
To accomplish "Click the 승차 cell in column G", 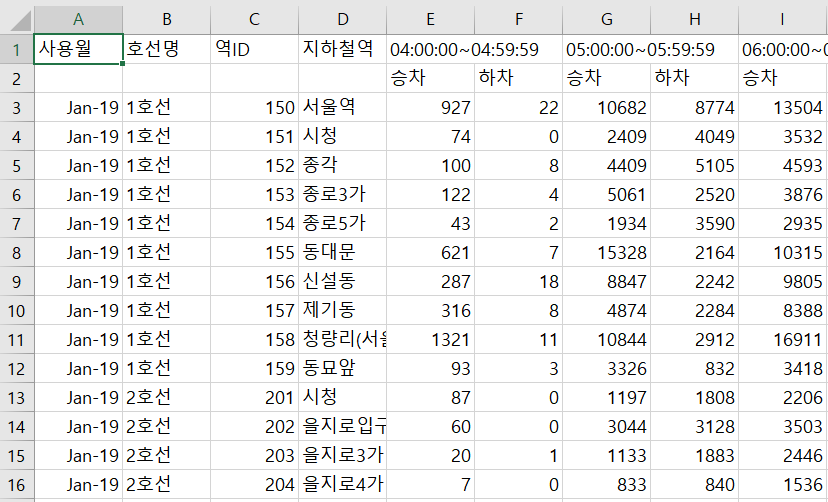I will 606,79.
